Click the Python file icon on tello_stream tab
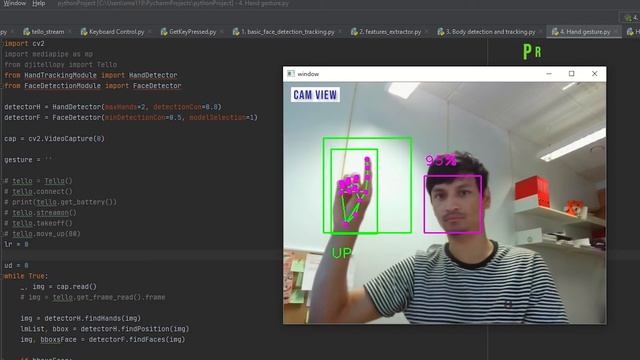 (x=27, y=31)
